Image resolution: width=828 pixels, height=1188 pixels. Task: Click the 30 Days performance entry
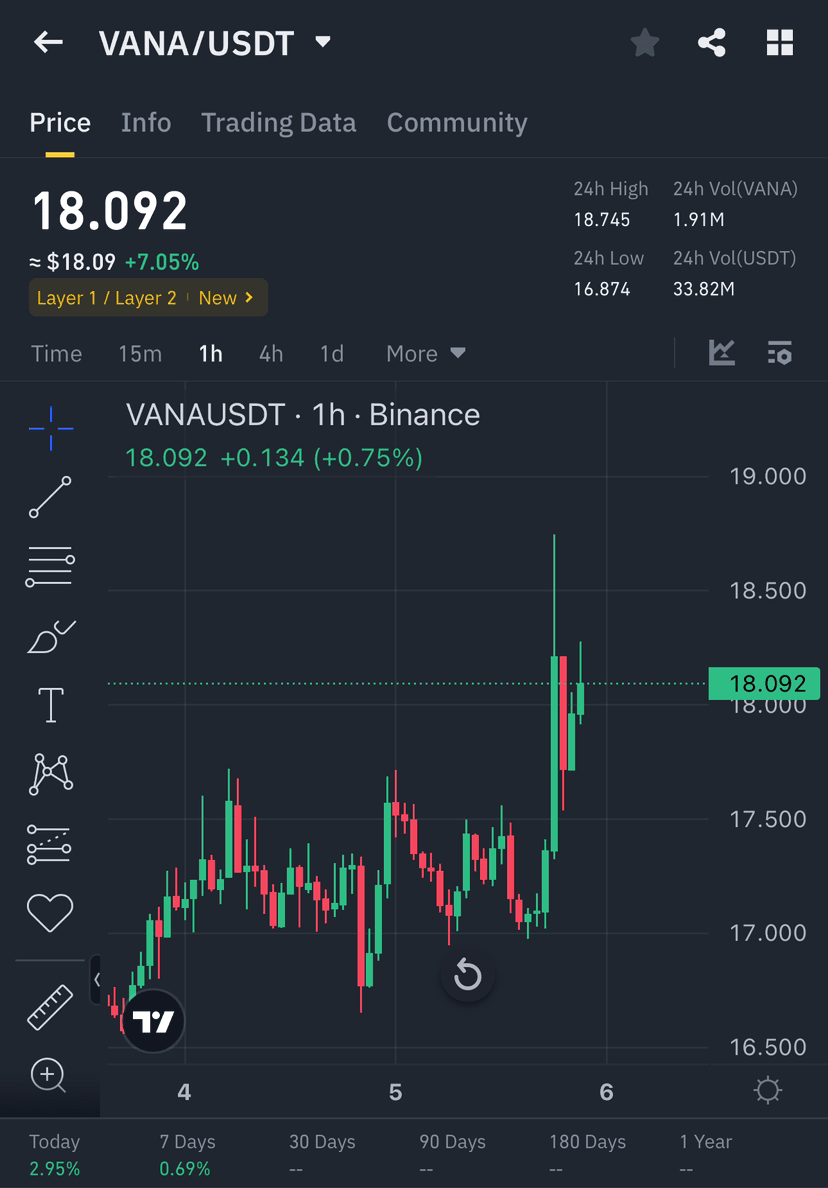[322, 1155]
